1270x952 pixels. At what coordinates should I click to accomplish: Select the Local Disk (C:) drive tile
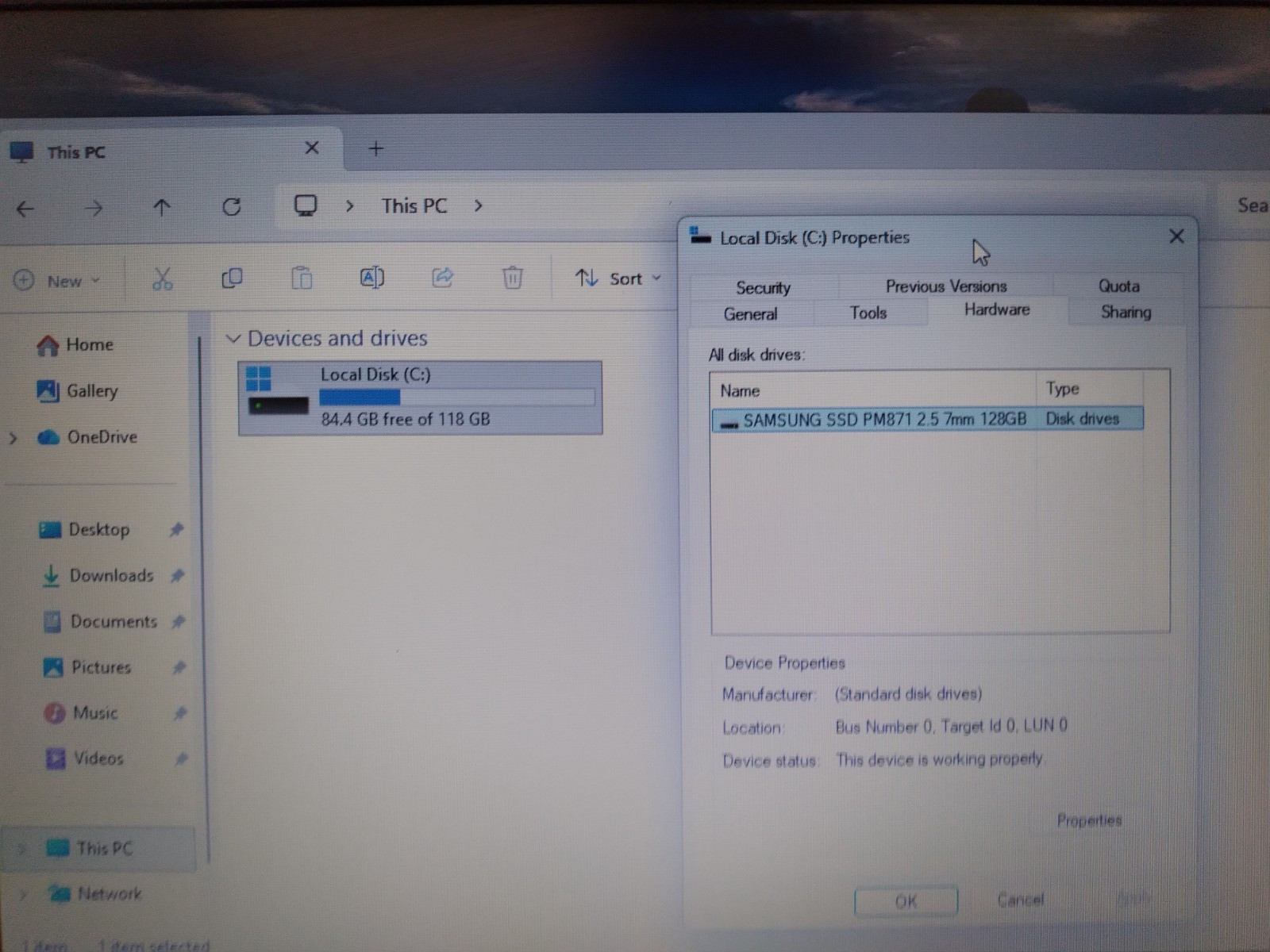(x=420, y=398)
